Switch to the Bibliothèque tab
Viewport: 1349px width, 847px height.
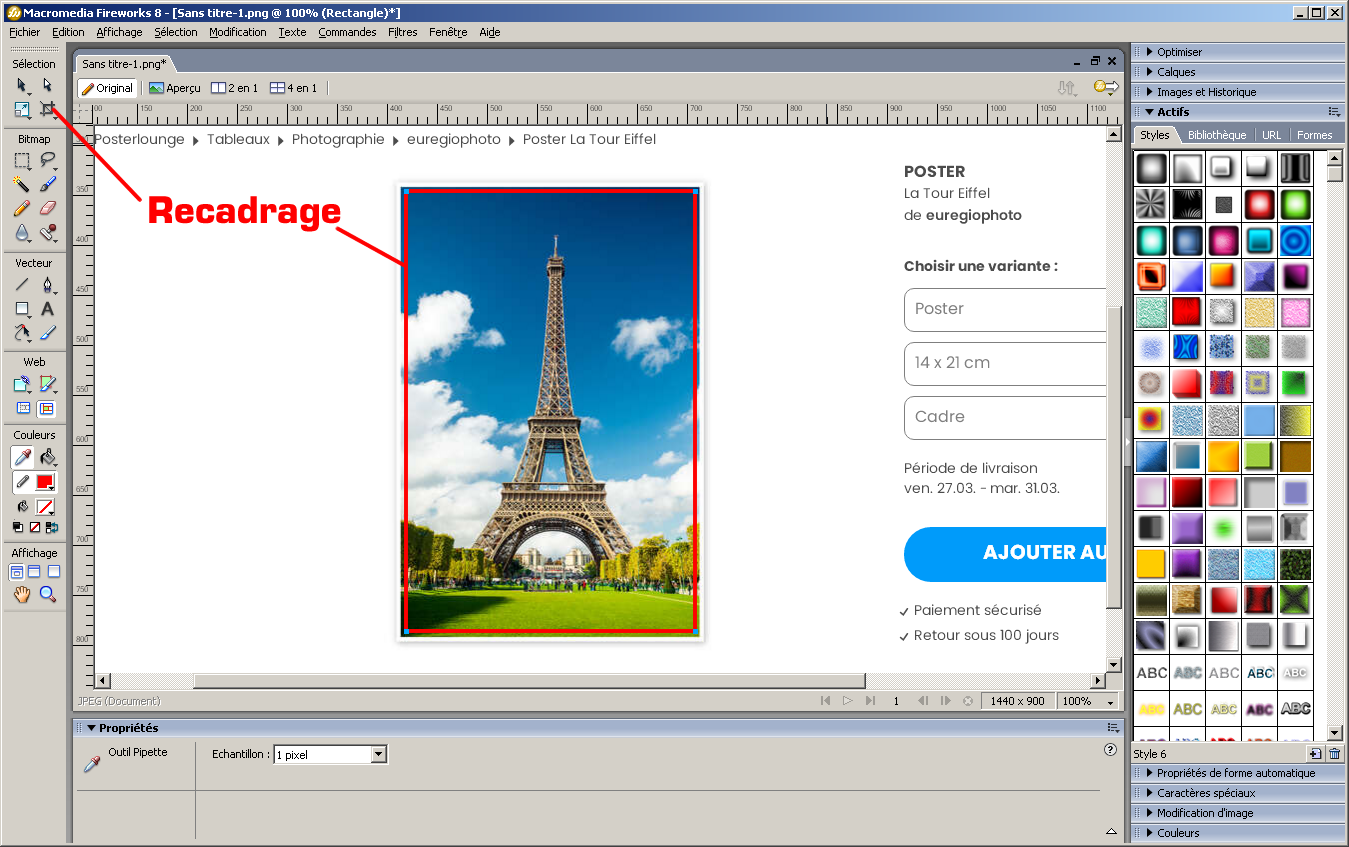coord(1216,135)
